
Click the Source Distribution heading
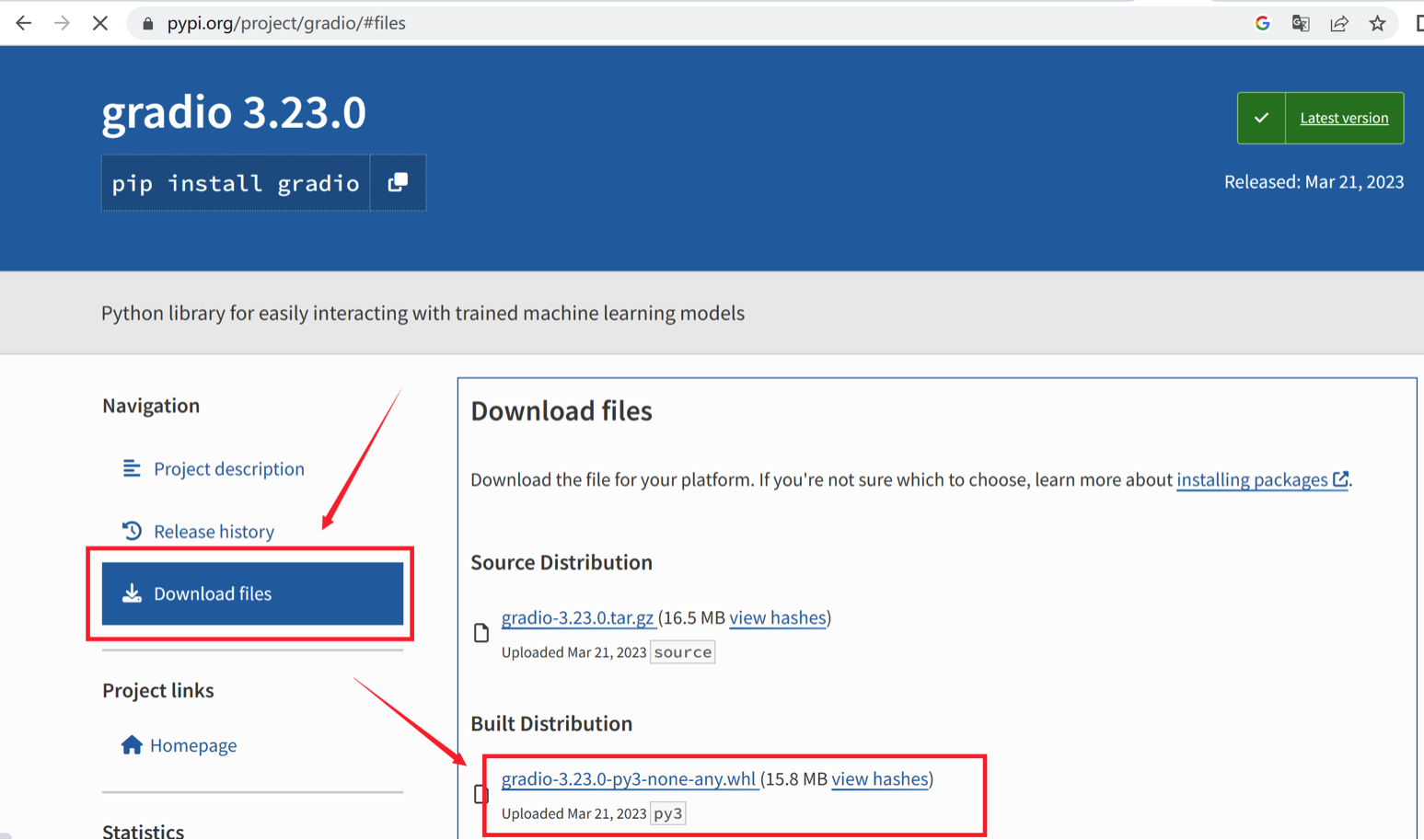pos(561,562)
